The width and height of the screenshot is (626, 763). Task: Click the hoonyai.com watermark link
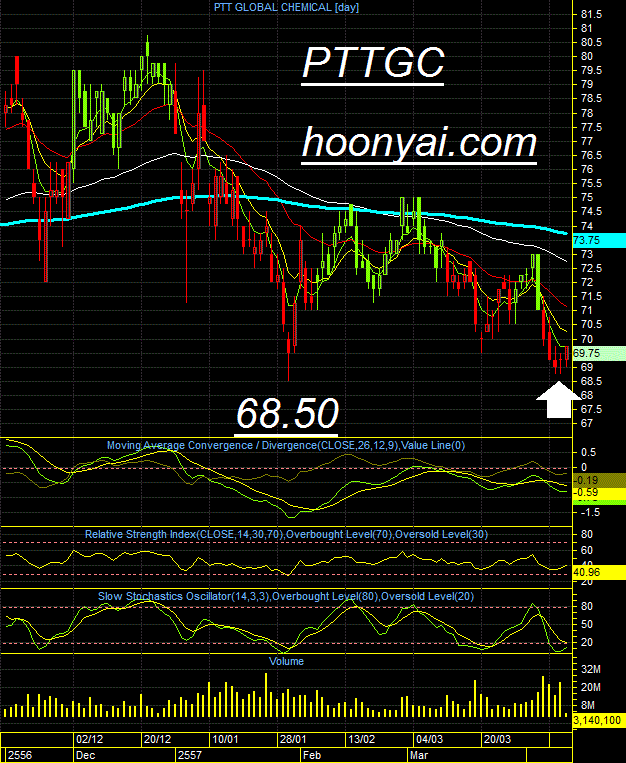click(x=419, y=145)
